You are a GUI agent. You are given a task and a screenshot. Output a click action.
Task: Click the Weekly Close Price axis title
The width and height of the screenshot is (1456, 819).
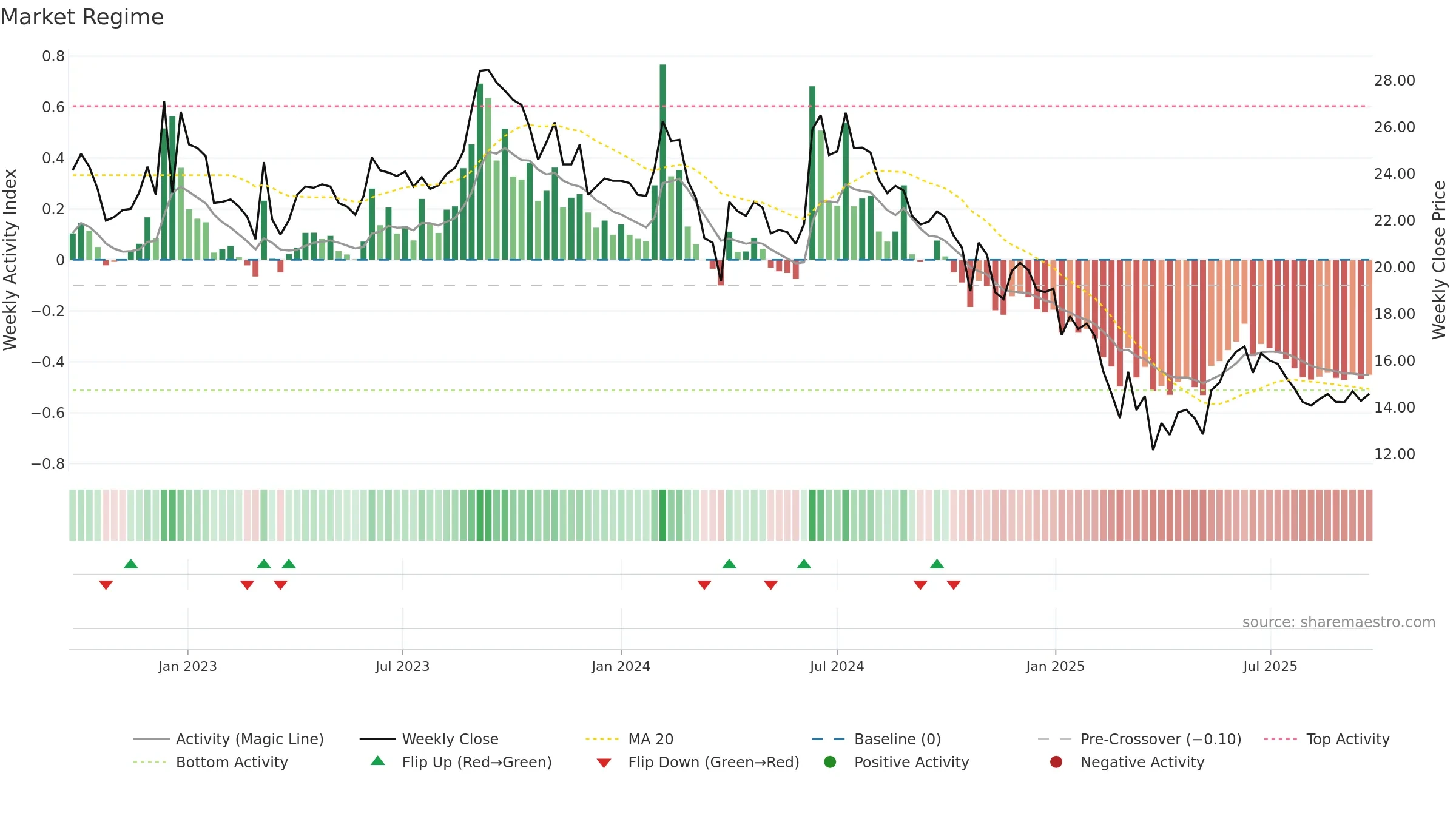tap(1439, 260)
